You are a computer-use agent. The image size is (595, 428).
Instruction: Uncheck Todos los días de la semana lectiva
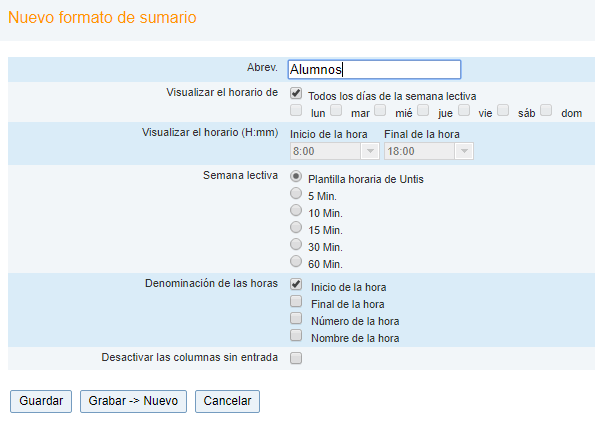click(296, 93)
